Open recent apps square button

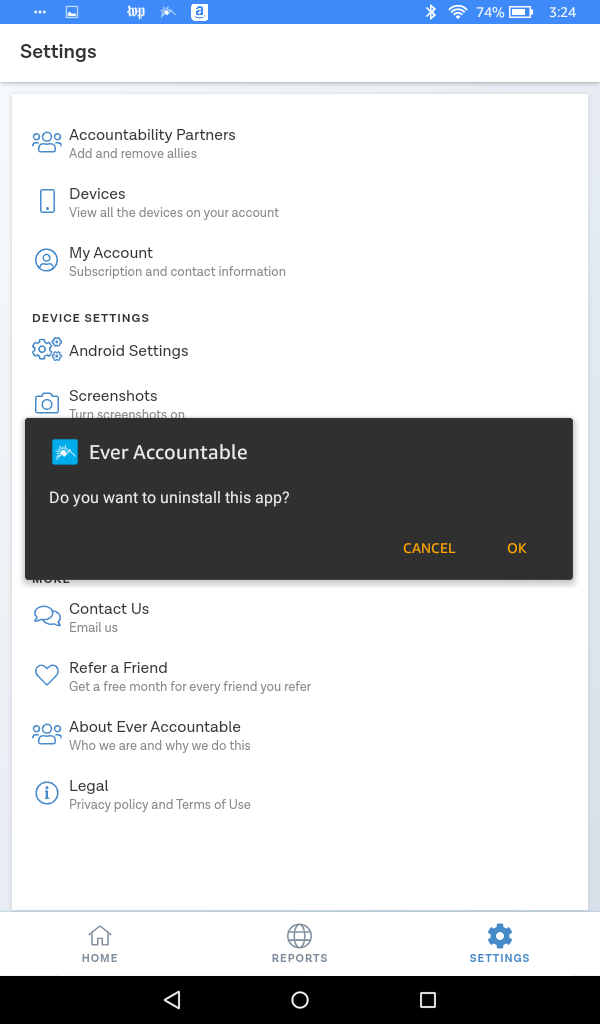pos(428,1000)
